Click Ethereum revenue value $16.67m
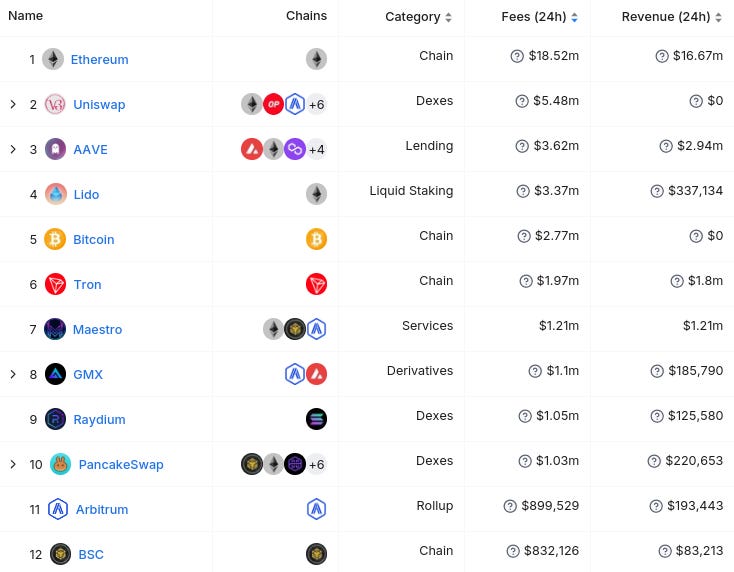Image resolution: width=734 pixels, height=572 pixels. (x=698, y=56)
